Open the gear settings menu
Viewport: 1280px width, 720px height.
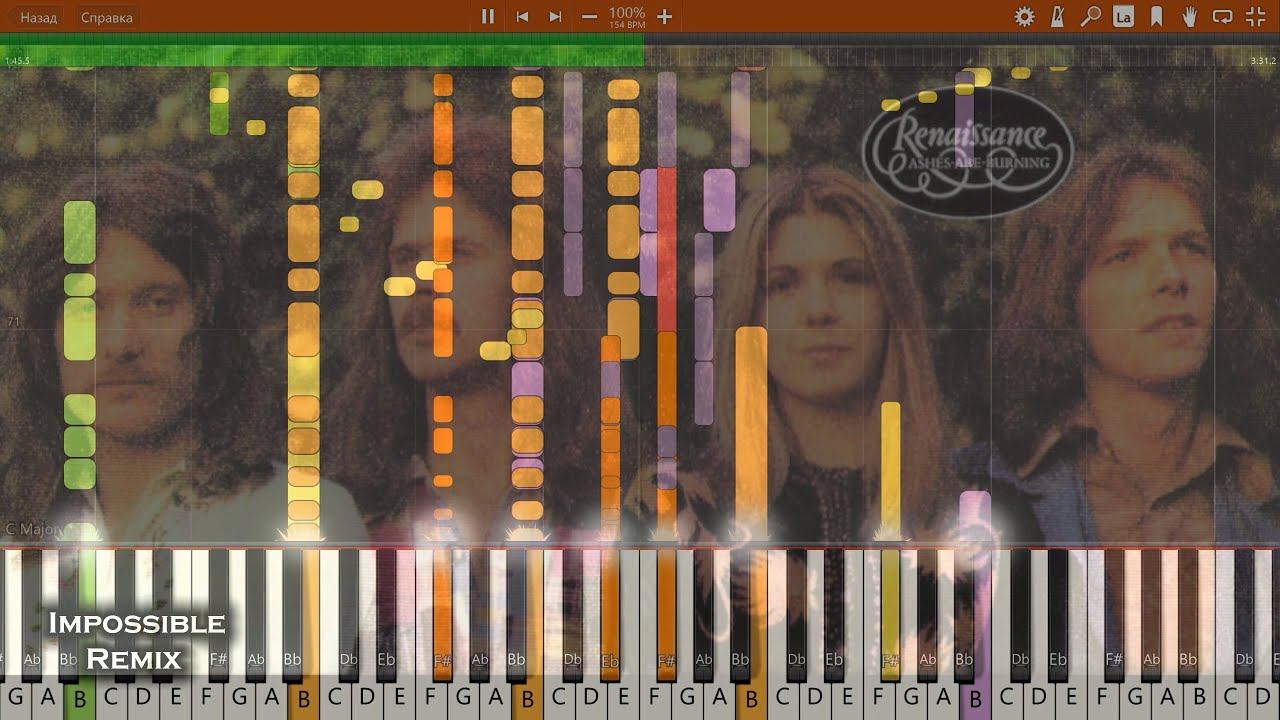1024,16
